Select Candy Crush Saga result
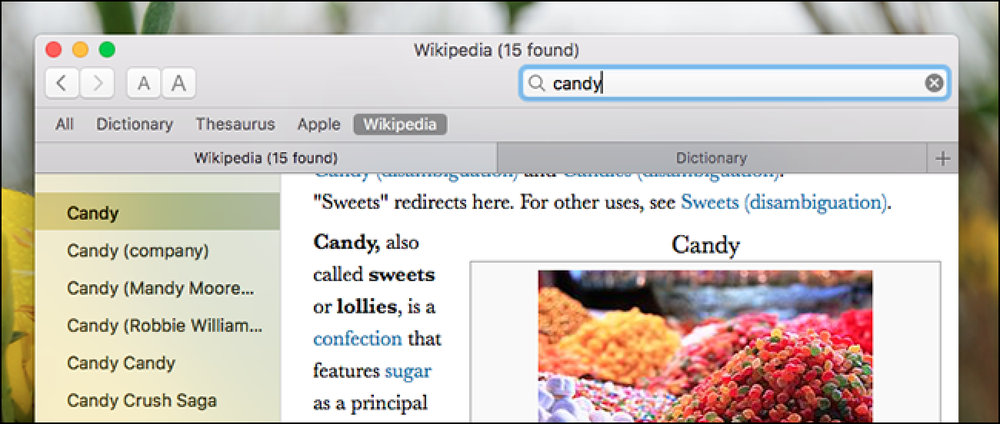Viewport: 1000px width, 424px height. tap(158, 400)
